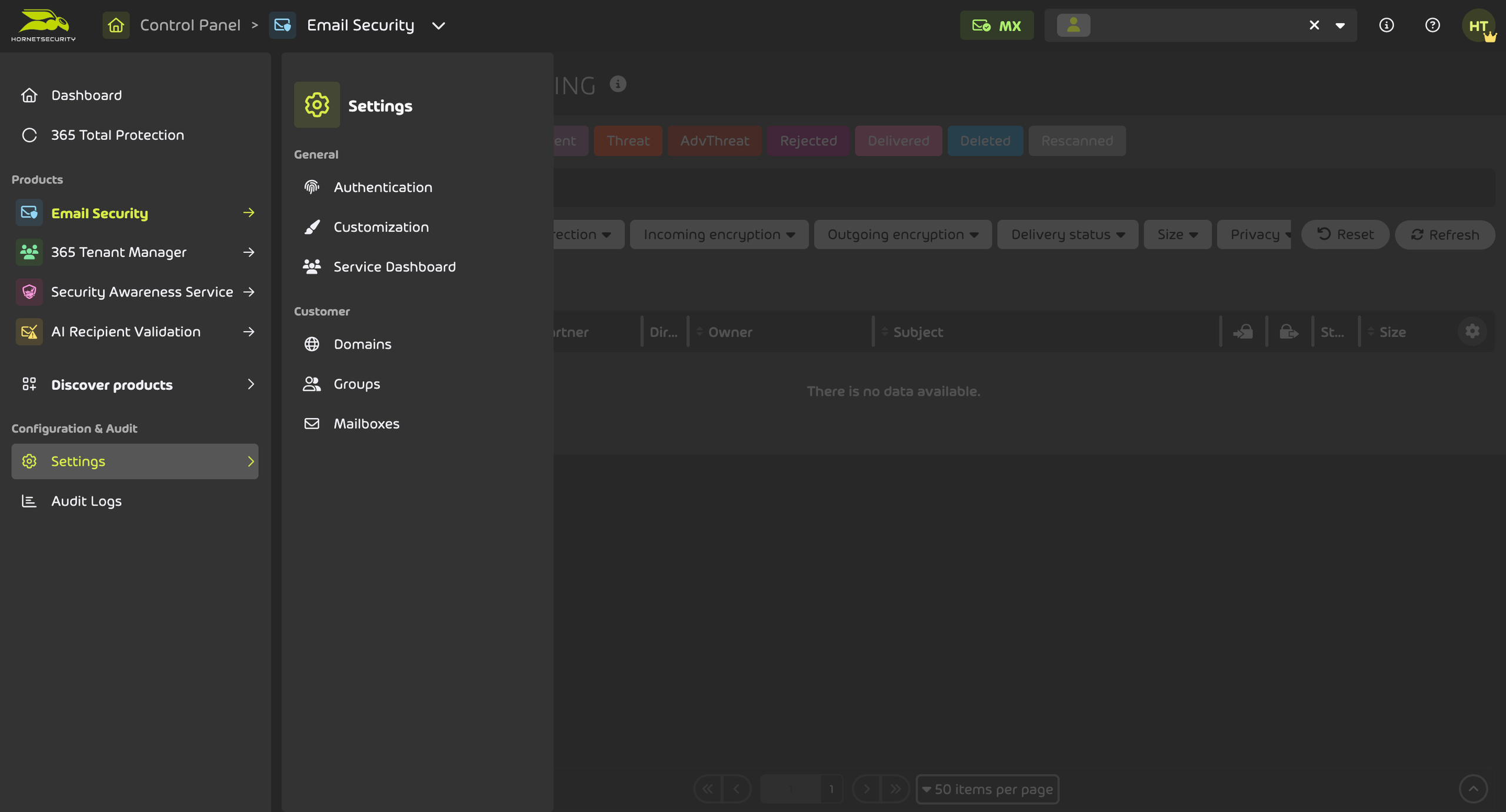Select Email Security product

tap(99, 213)
